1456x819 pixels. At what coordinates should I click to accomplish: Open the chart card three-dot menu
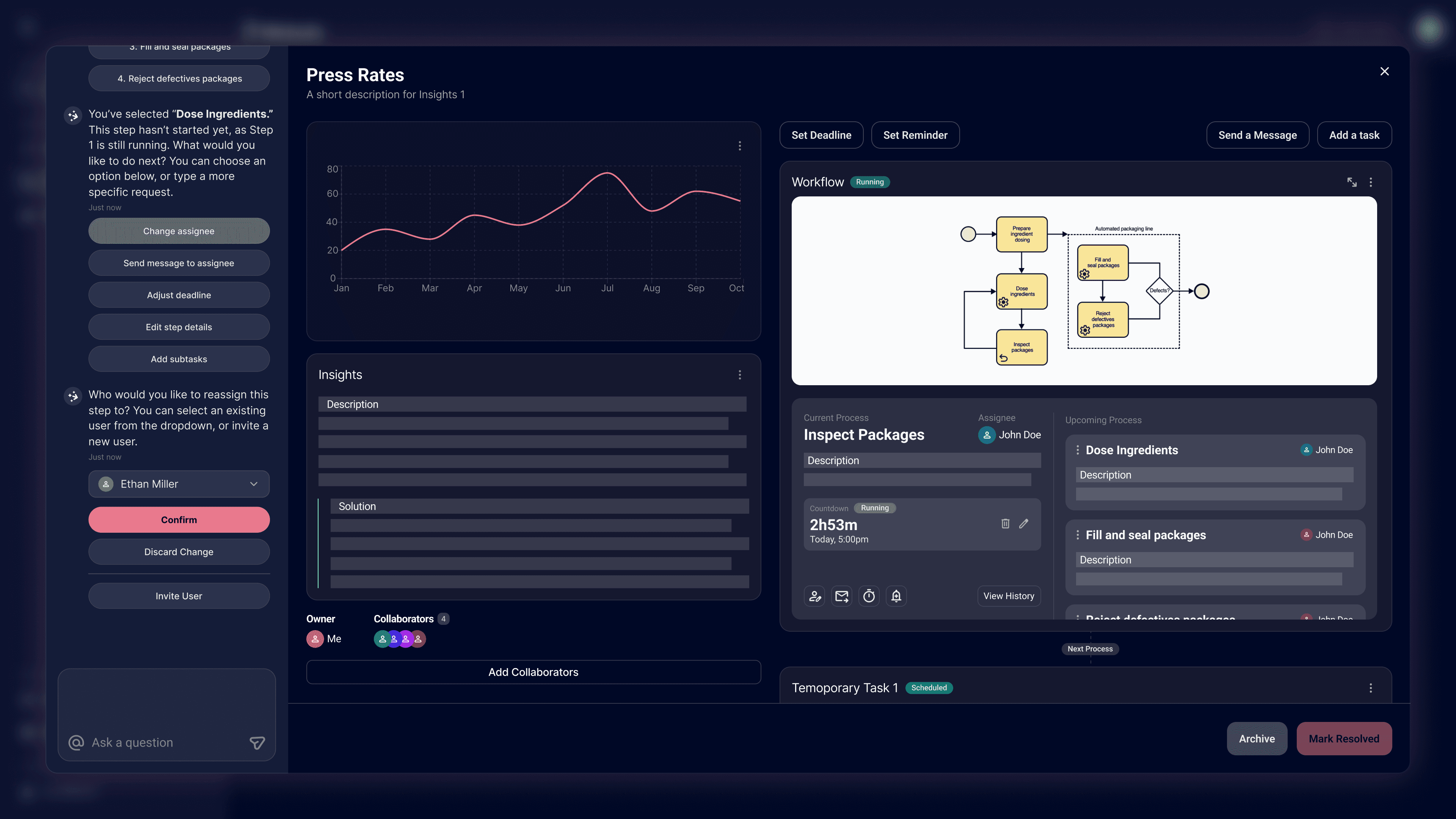(739, 146)
